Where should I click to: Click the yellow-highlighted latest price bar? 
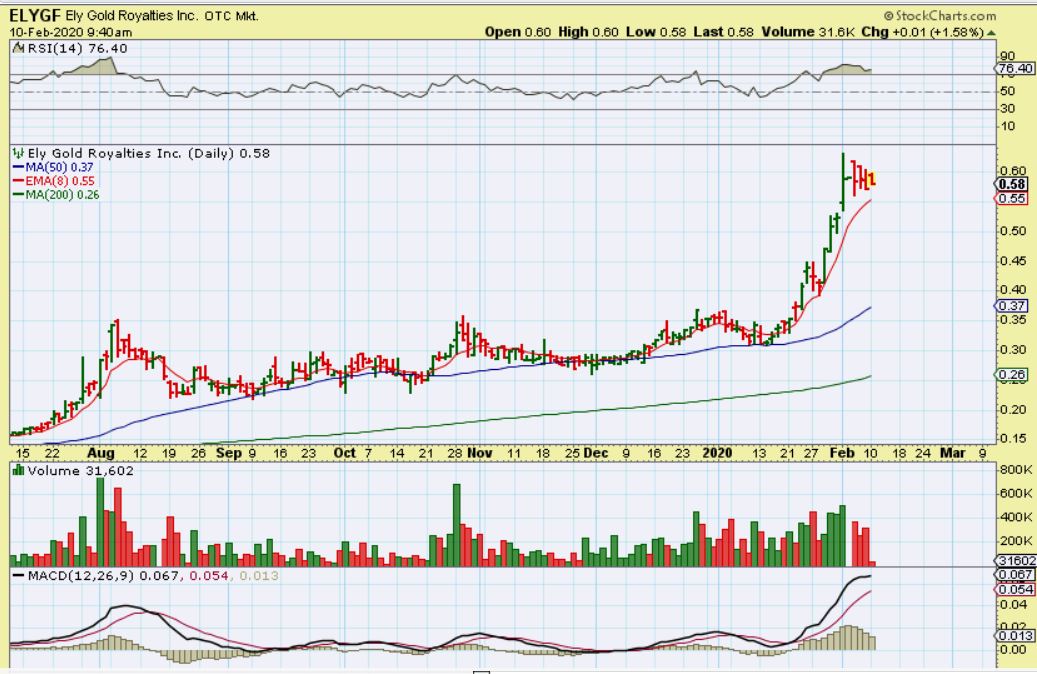pyautogui.click(x=872, y=180)
